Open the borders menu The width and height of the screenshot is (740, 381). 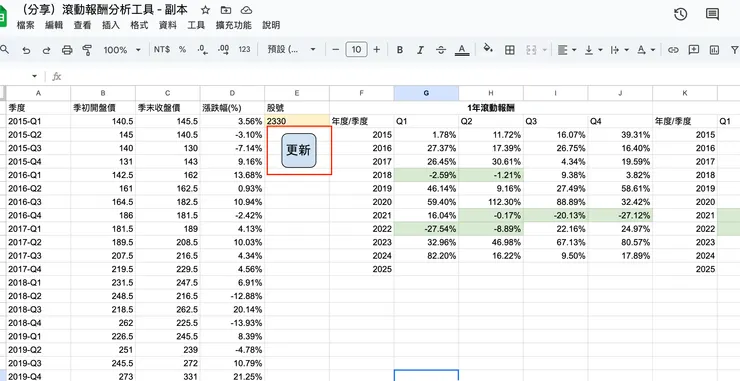[x=510, y=50]
